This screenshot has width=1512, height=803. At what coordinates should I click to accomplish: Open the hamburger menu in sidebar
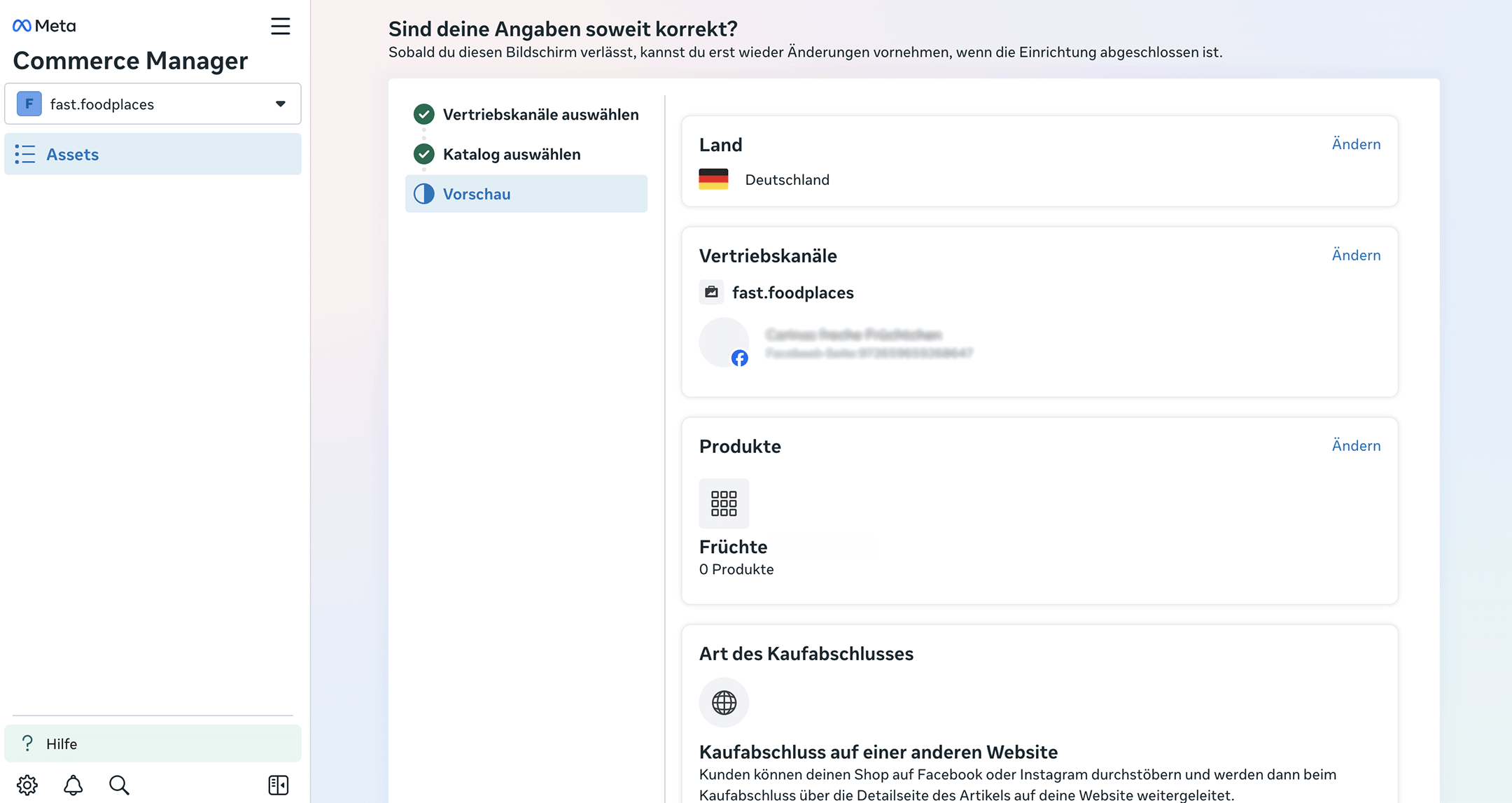tap(280, 27)
